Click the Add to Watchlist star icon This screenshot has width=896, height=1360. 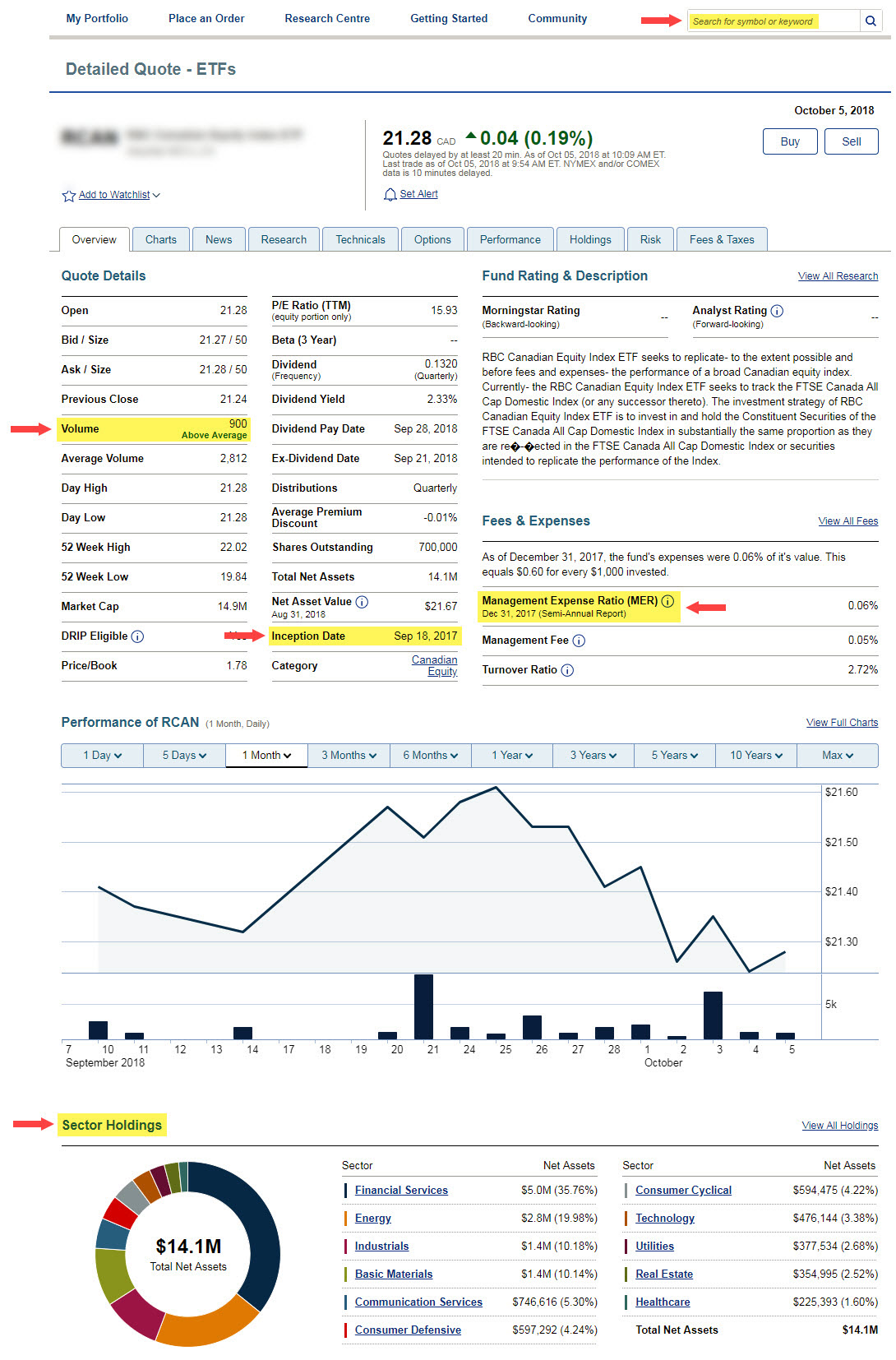tap(69, 196)
